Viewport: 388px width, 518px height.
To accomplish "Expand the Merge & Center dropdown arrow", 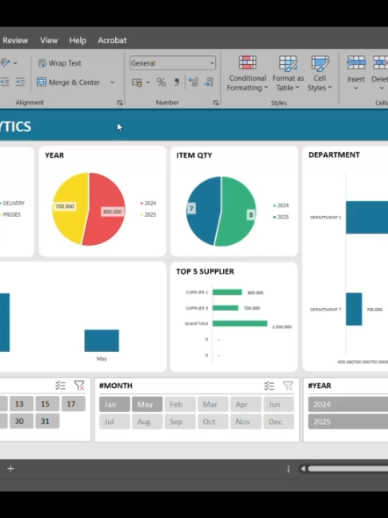I will click(x=112, y=82).
